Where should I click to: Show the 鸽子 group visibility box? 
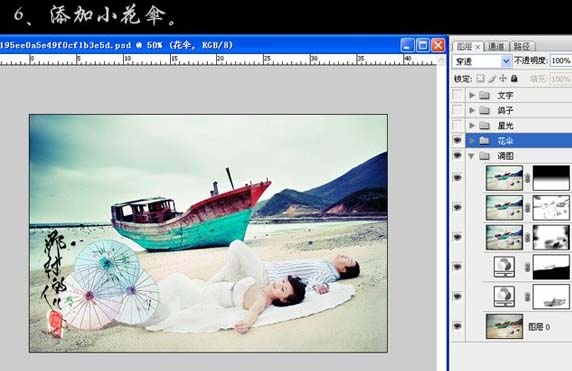coord(457,110)
